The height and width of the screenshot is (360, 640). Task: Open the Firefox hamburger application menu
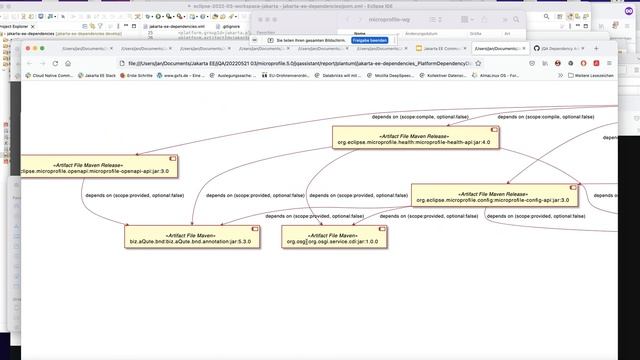(x=609, y=63)
